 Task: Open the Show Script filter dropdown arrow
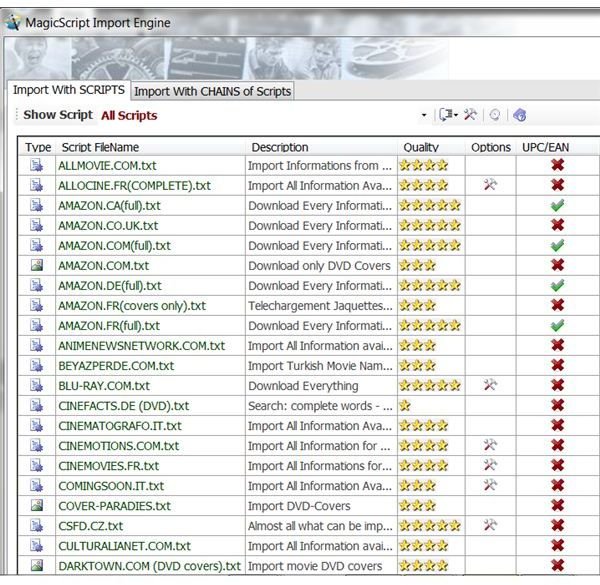click(x=424, y=115)
